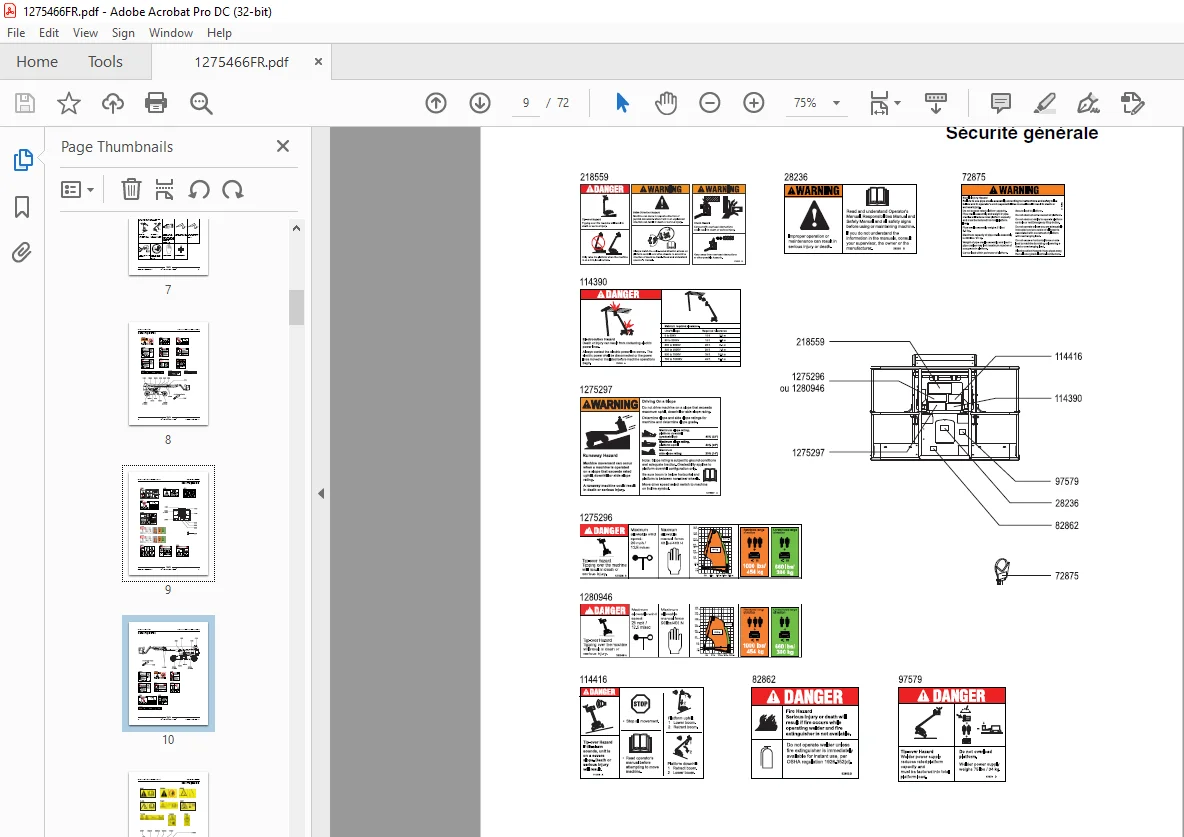Switch to the Tools tab
This screenshot has width=1184, height=837.
click(105, 62)
